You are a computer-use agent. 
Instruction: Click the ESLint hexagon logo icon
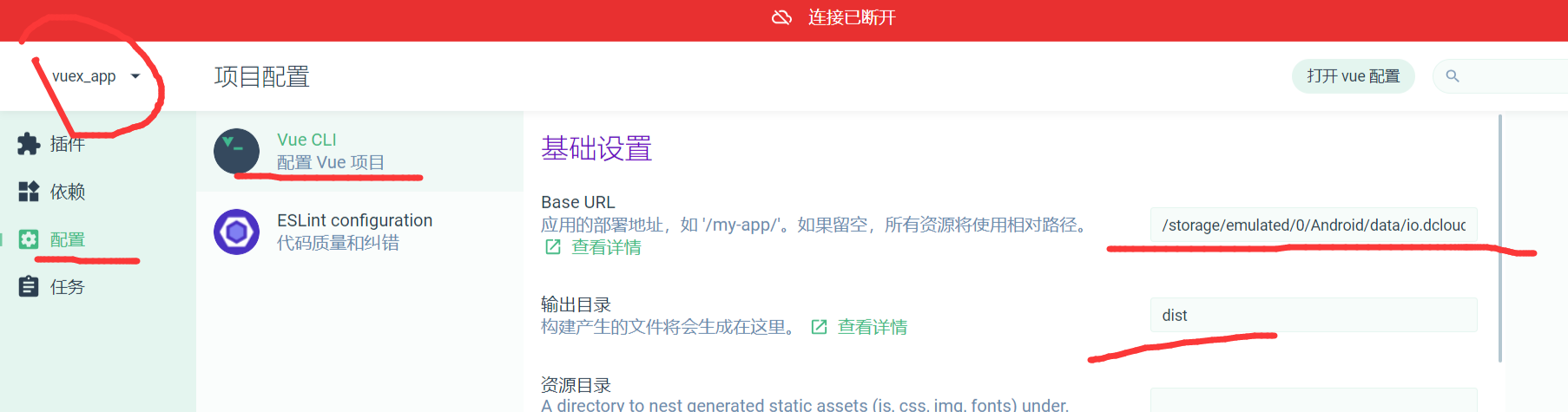pos(236,232)
